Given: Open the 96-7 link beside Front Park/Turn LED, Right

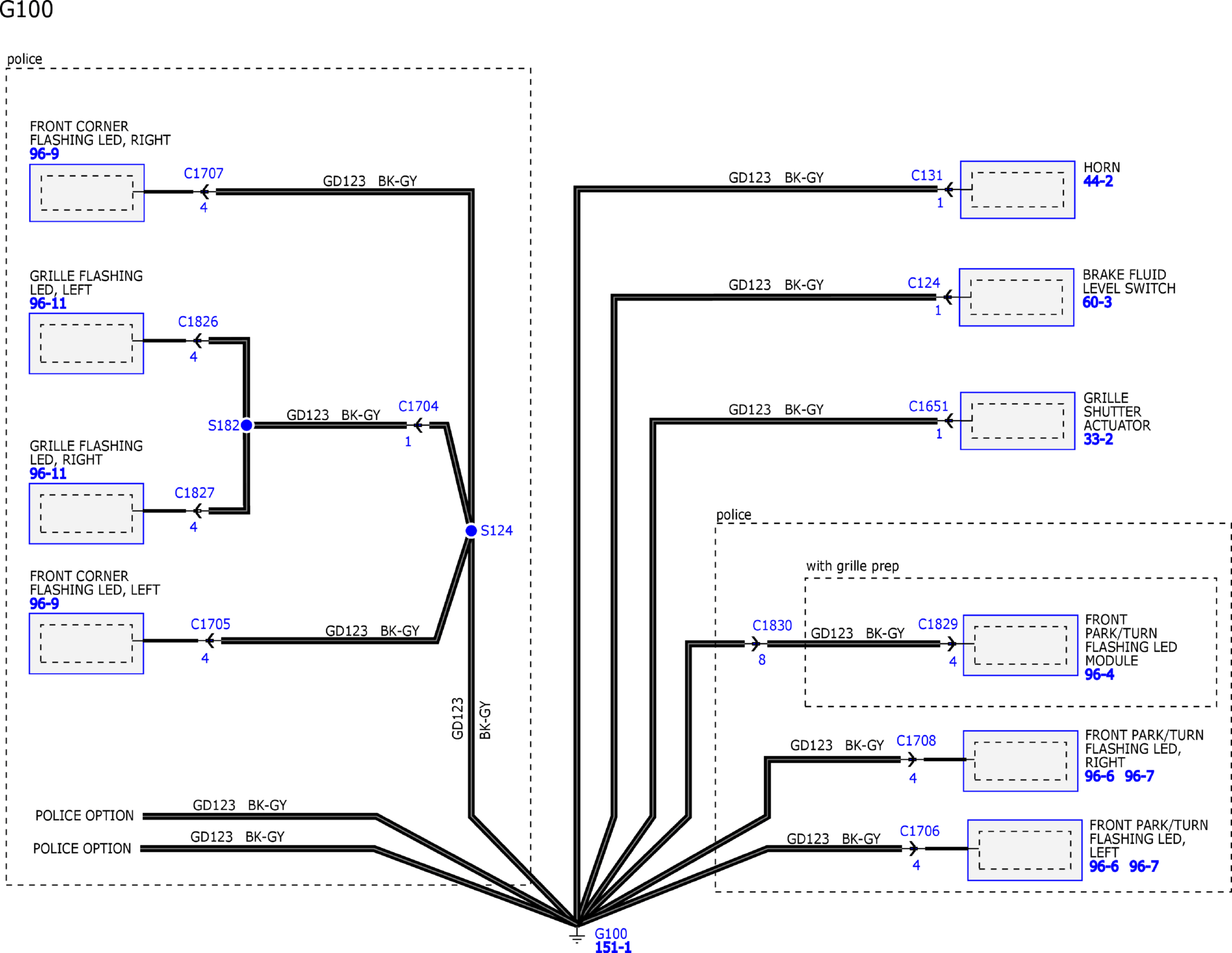Looking at the screenshot, I should (1139, 776).
